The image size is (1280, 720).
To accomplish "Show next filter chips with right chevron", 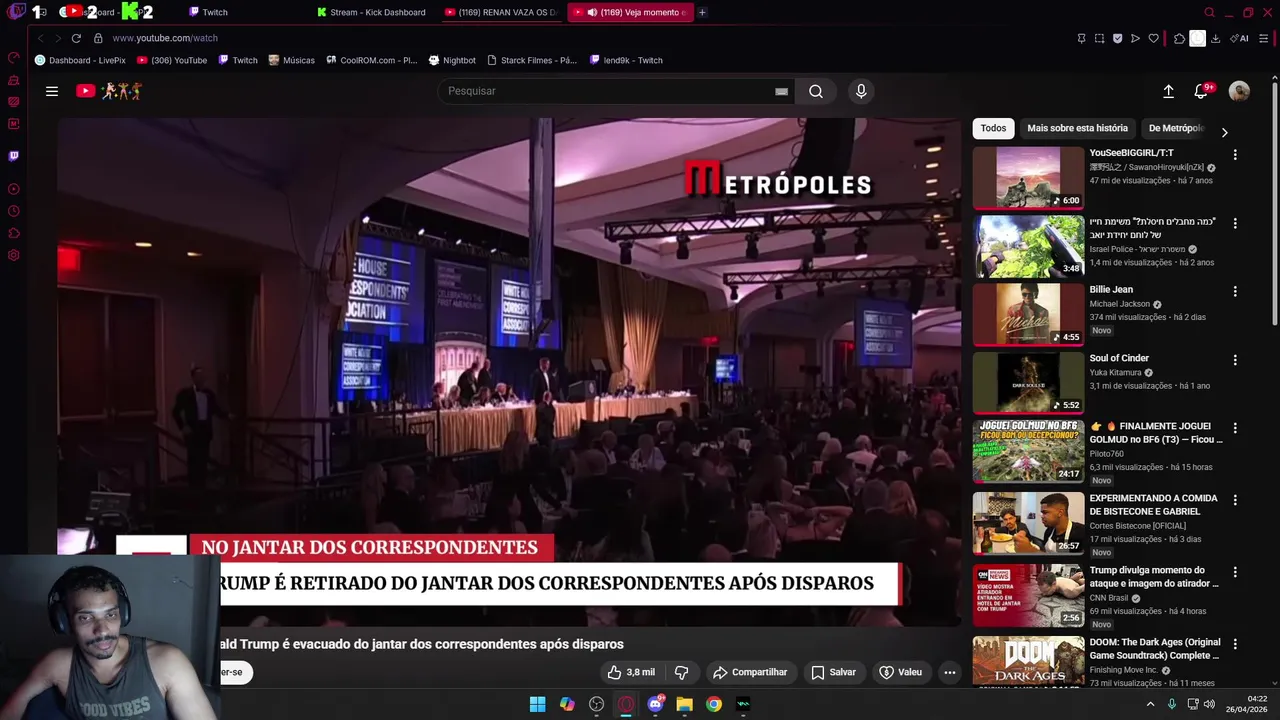I will [x=1224, y=132].
